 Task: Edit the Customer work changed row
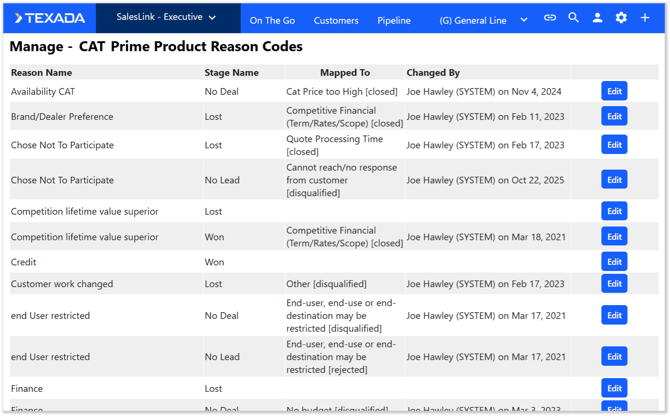pos(614,284)
